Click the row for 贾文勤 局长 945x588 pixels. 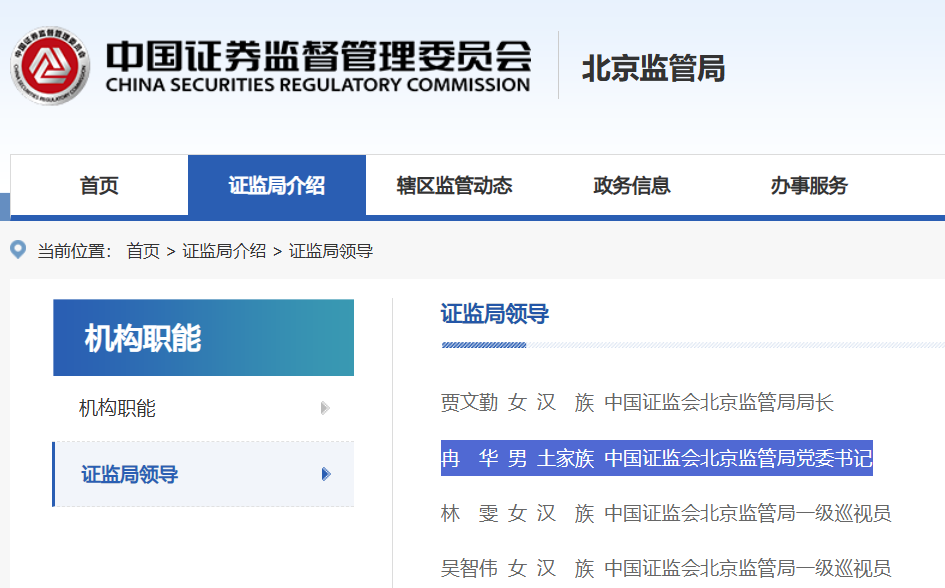[637, 402]
